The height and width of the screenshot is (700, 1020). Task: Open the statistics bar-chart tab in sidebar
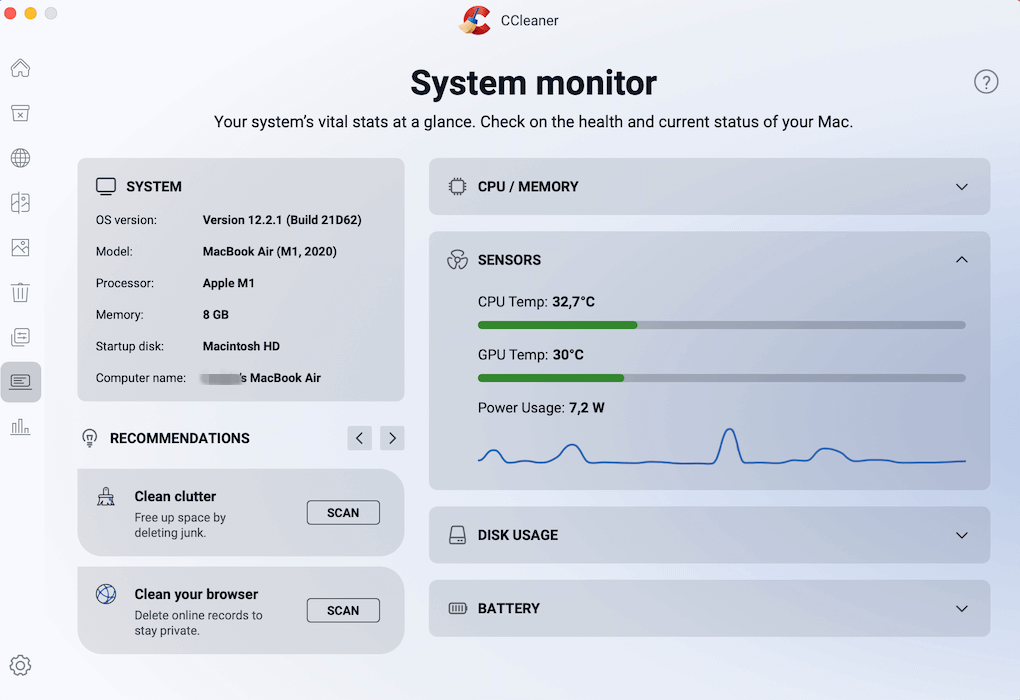[x=20, y=427]
